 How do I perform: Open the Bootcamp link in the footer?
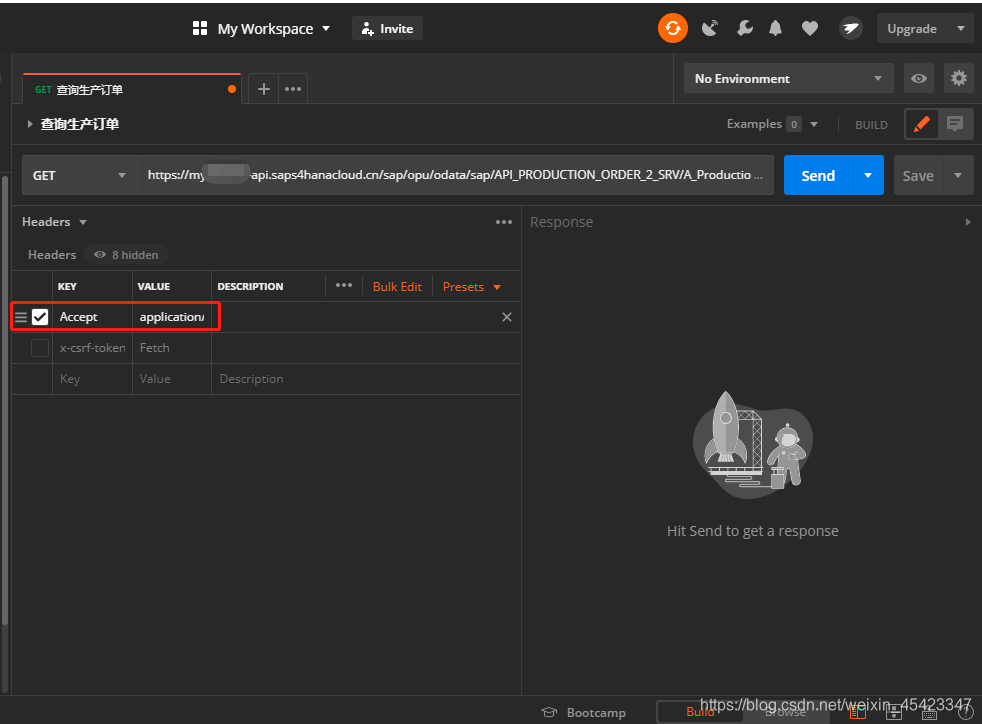(x=596, y=713)
